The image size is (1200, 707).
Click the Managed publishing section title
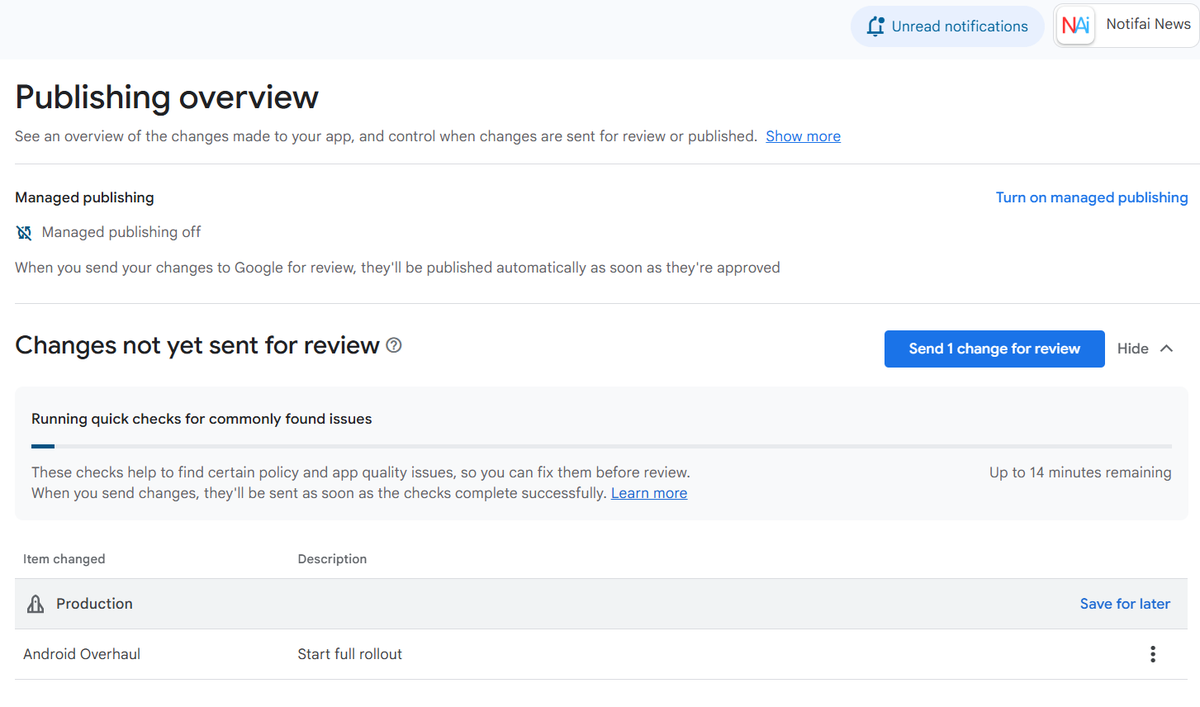(85, 197)
